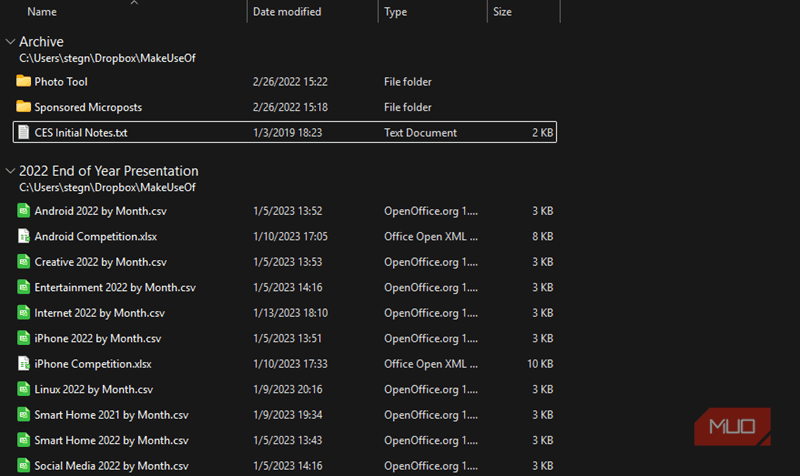Click the 1/9/2023 20:16 date cell
This screenshot has width=800, height=476.
pos(287,389)
